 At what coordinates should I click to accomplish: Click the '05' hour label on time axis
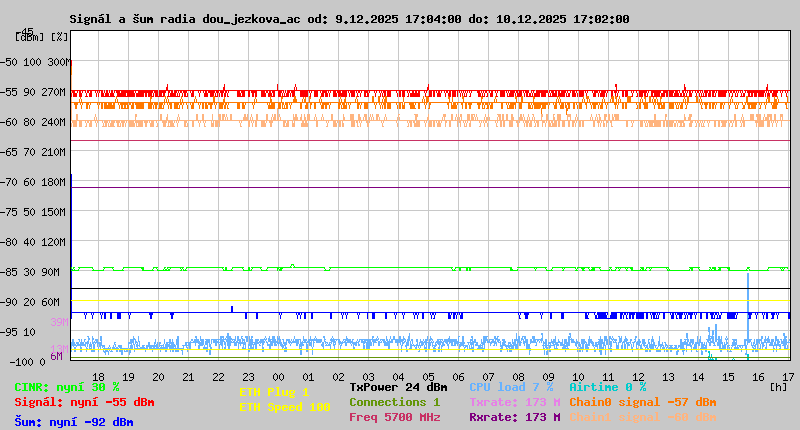click(x=428, y=377)
